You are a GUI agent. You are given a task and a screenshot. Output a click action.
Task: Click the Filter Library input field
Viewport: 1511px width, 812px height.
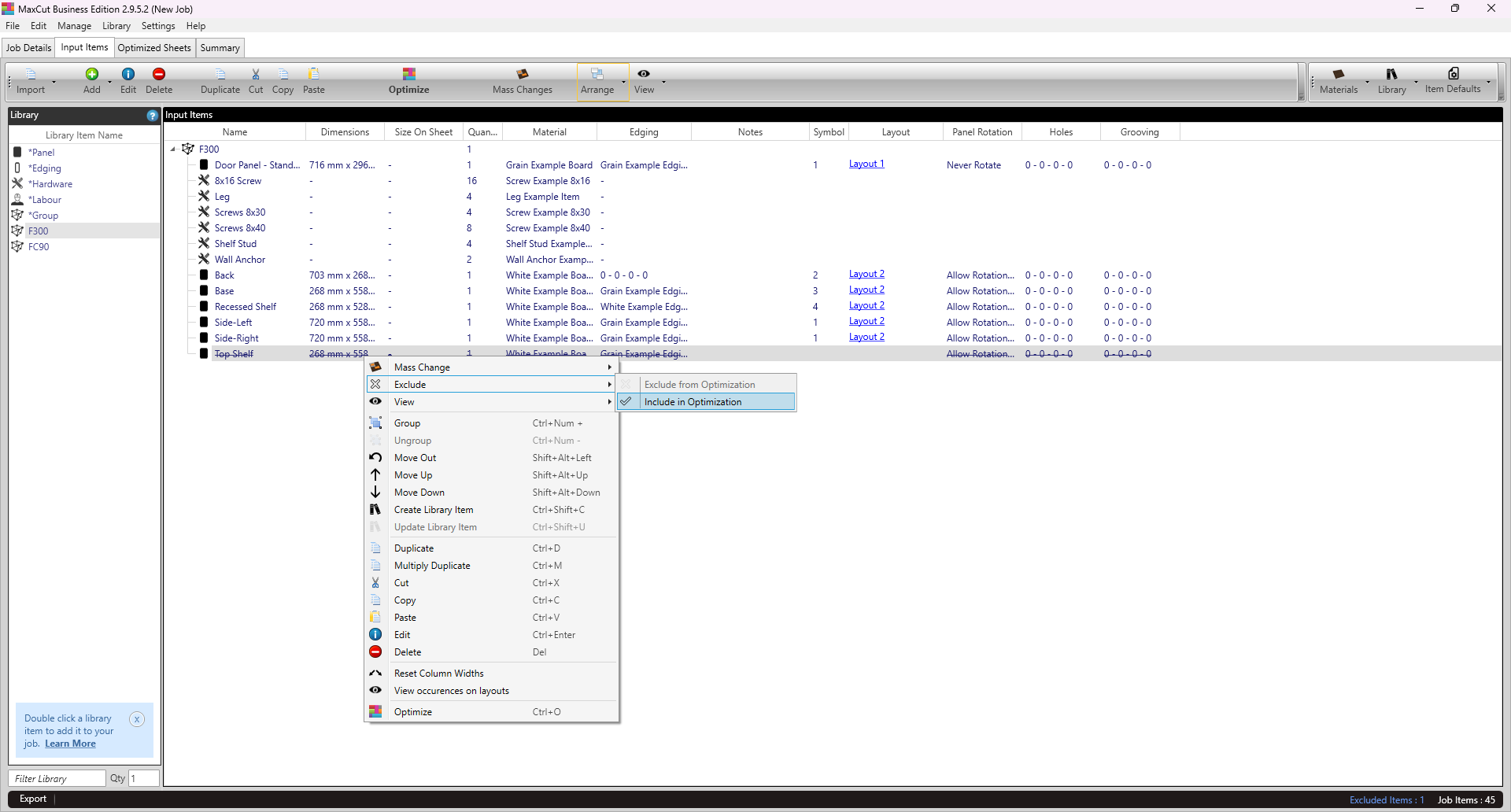[57, 778]
